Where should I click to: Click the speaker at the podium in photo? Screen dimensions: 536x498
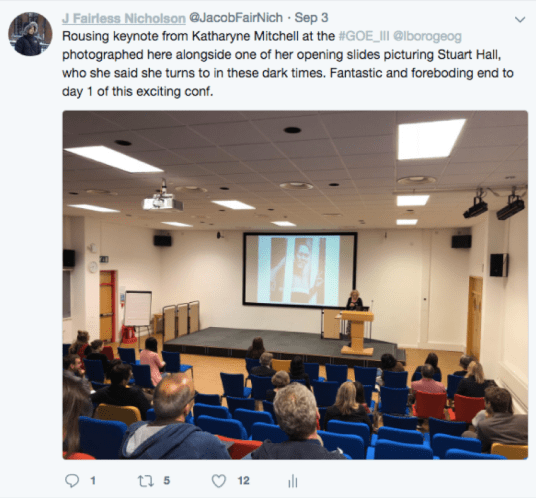[x=354, y=301]
